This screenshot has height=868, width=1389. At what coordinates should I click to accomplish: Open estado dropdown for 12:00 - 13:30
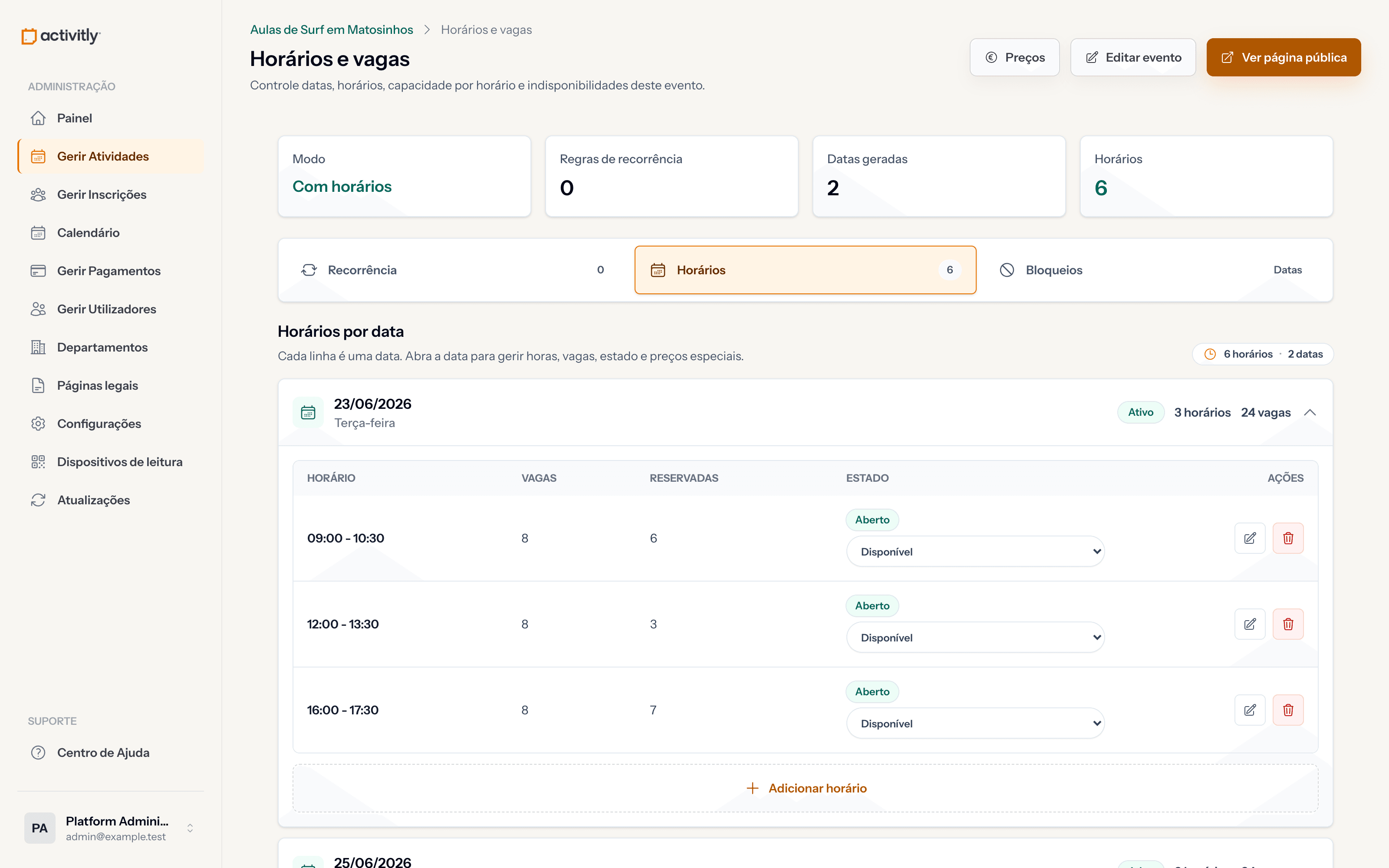pos(975,637)
